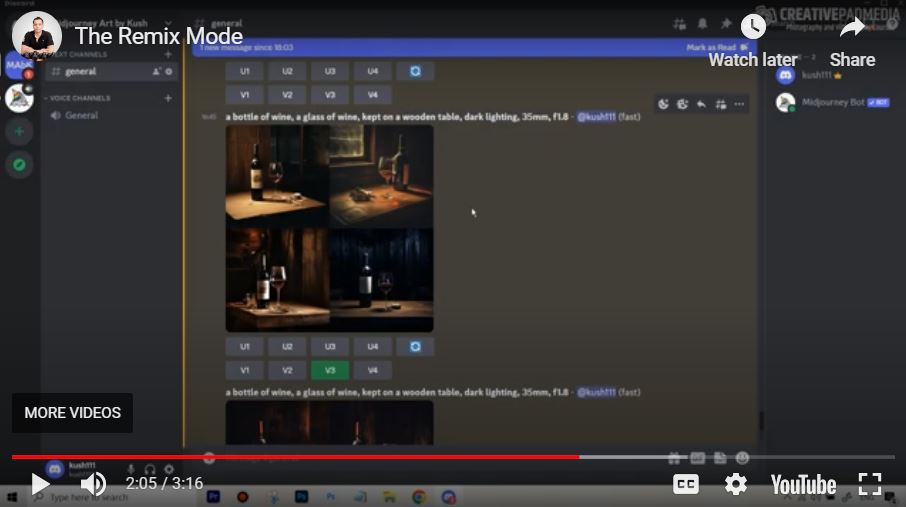Collapse the Text Channels category
This screenshot has width=906, height=507.
click(x=79, y=54)
